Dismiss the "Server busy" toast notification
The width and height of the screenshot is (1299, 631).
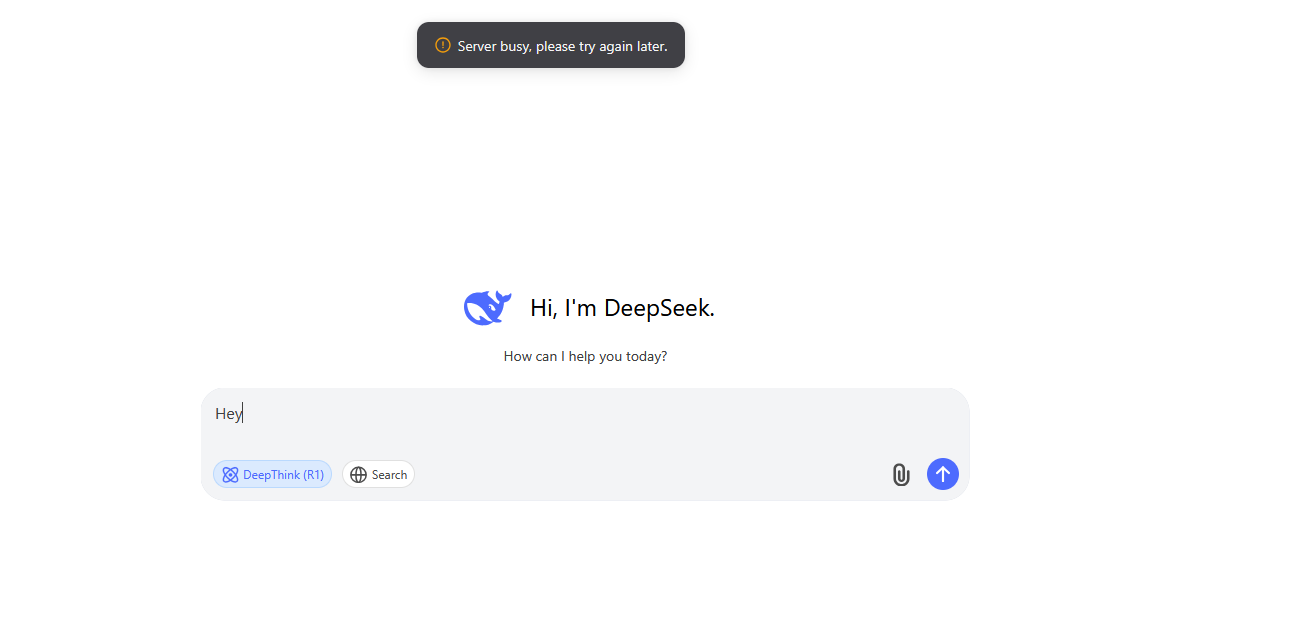[551, 45]
